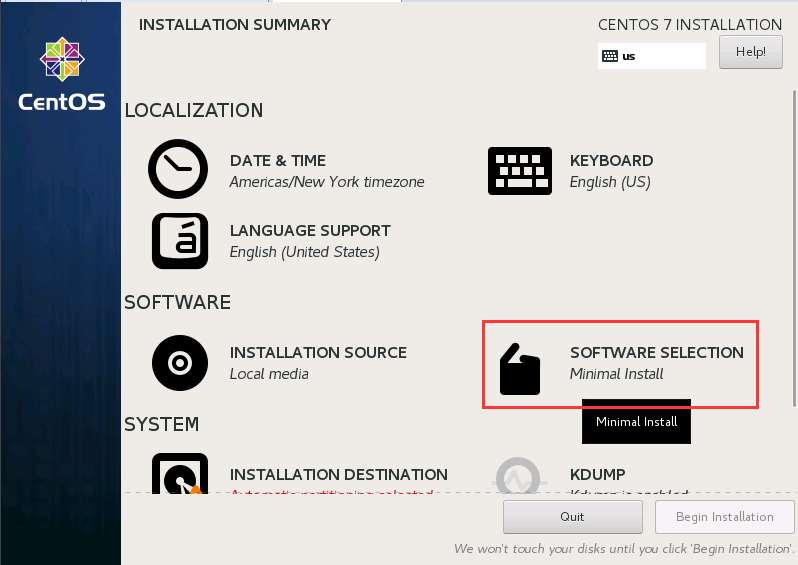Click the CENTOS 7 INSTALLATION title
This screenshot has width=798, height=565.
pyautogui.click(x=690, y=24)
